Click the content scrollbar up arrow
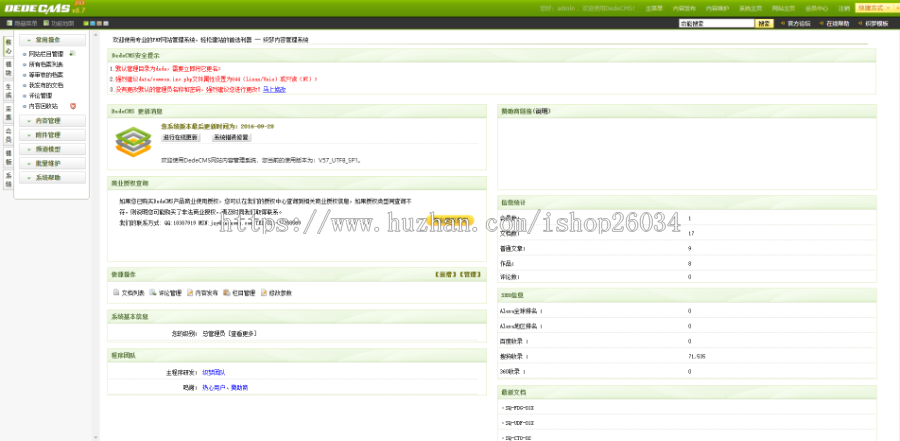Viewport: 900px width, 441px height. point(95,35)
